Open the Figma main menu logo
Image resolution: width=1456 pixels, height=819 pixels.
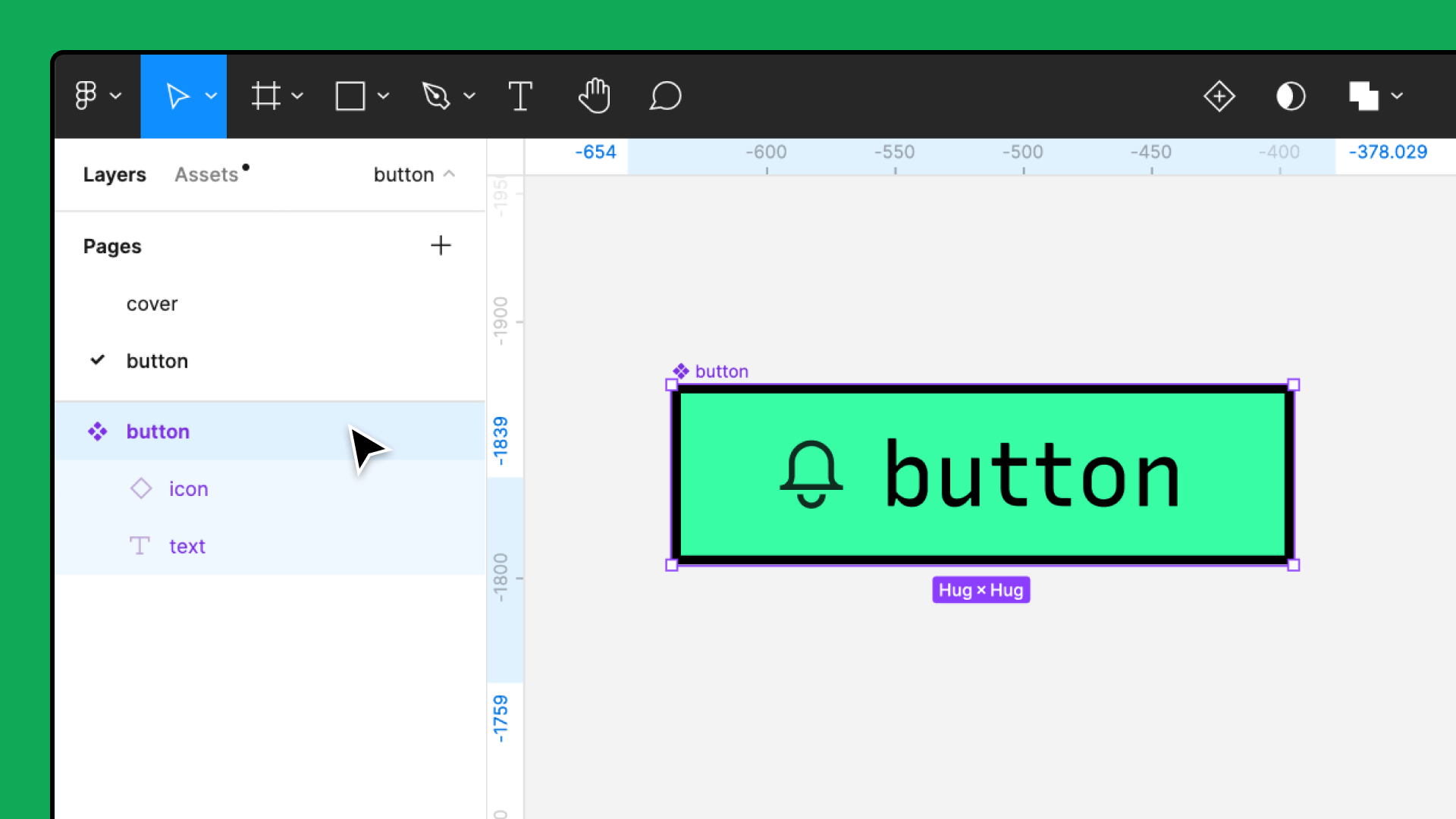[x=86, y=96]
